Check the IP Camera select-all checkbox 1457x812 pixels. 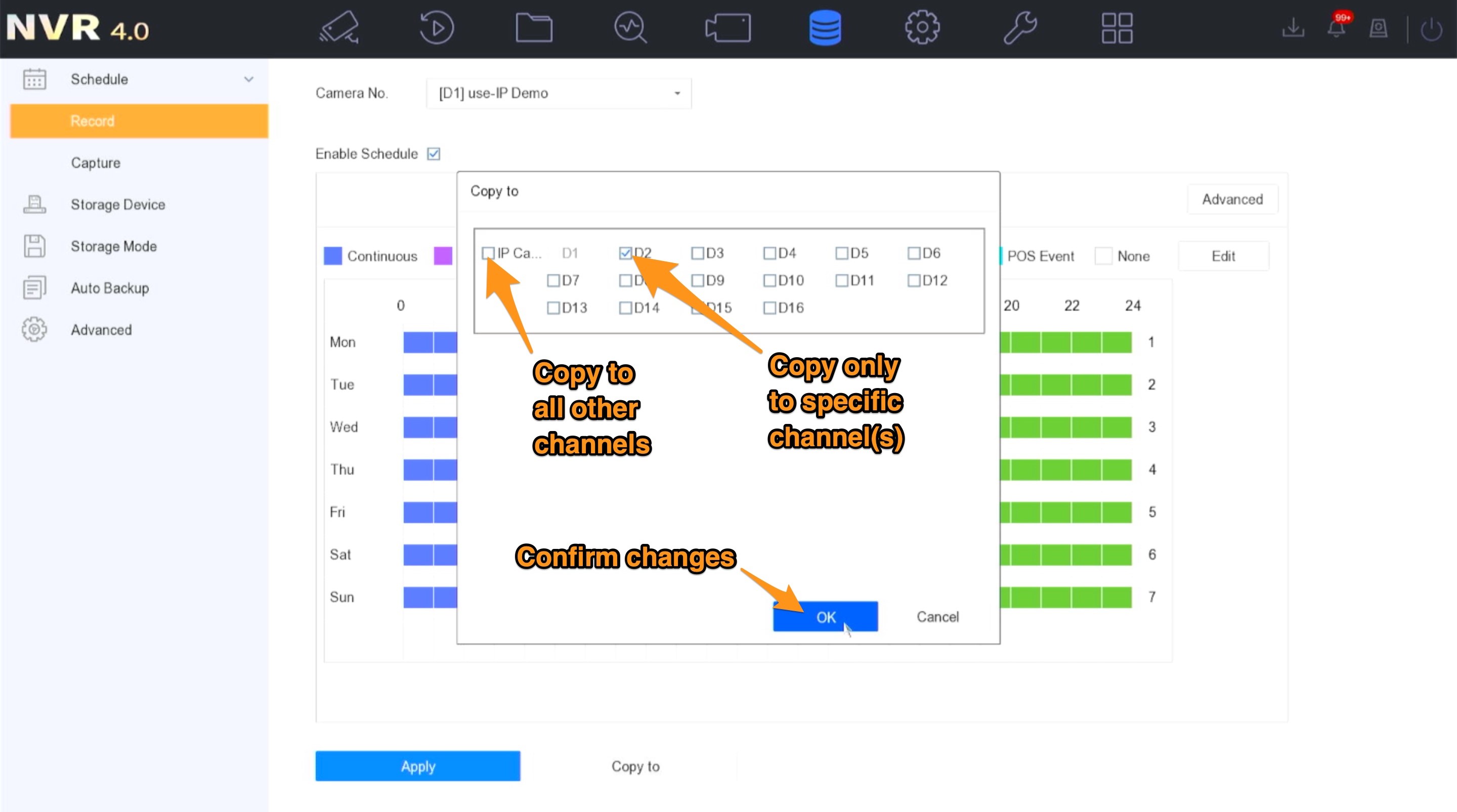pyautogui.click(x=489, y=254)
